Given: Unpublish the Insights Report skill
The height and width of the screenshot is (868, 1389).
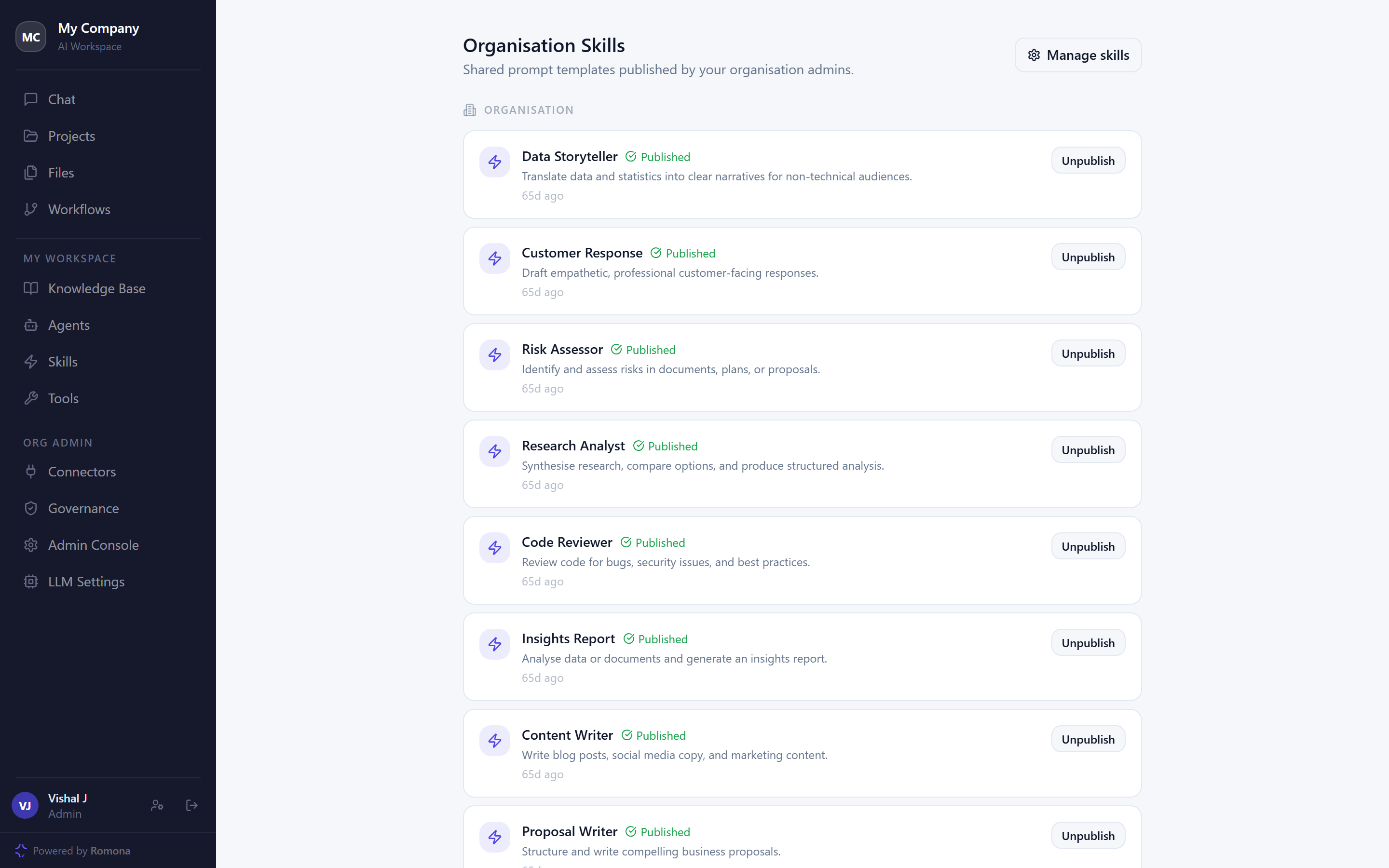Looking at the screenshot, I should (1088, 643).
